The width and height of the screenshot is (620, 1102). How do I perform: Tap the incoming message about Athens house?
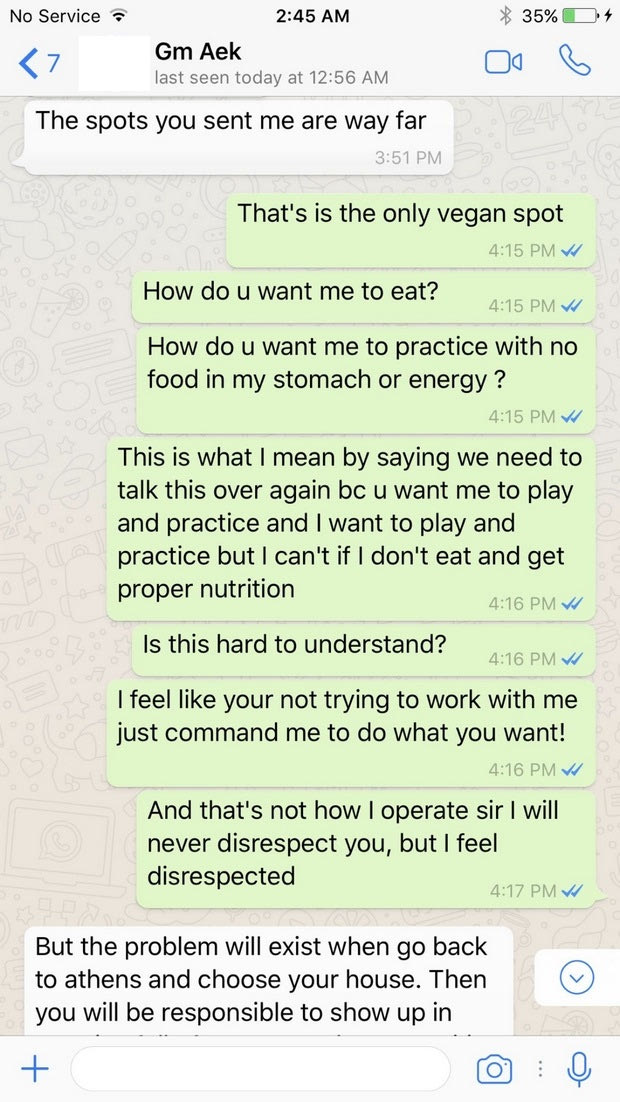[268, 981]
